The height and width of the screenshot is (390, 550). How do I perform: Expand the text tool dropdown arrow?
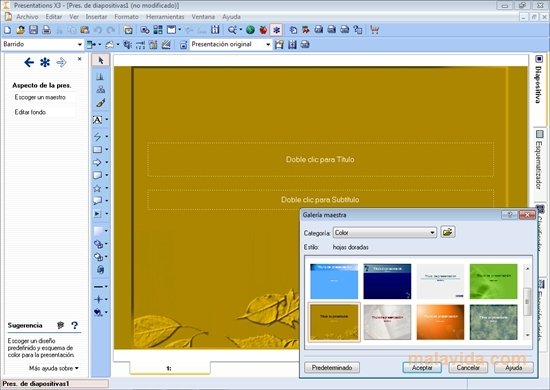pos(107,120)
